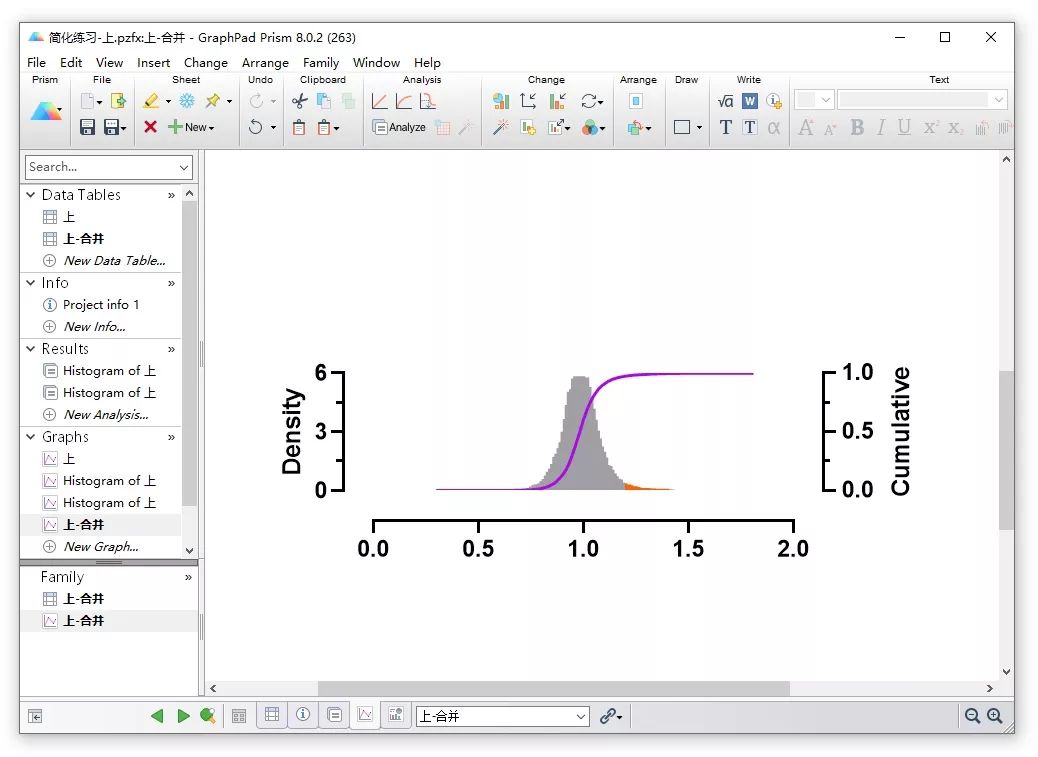Viewport: 1038px width, 757px height.
Task: Click the zoom in magnifier icon
Action: click(994, 715)
